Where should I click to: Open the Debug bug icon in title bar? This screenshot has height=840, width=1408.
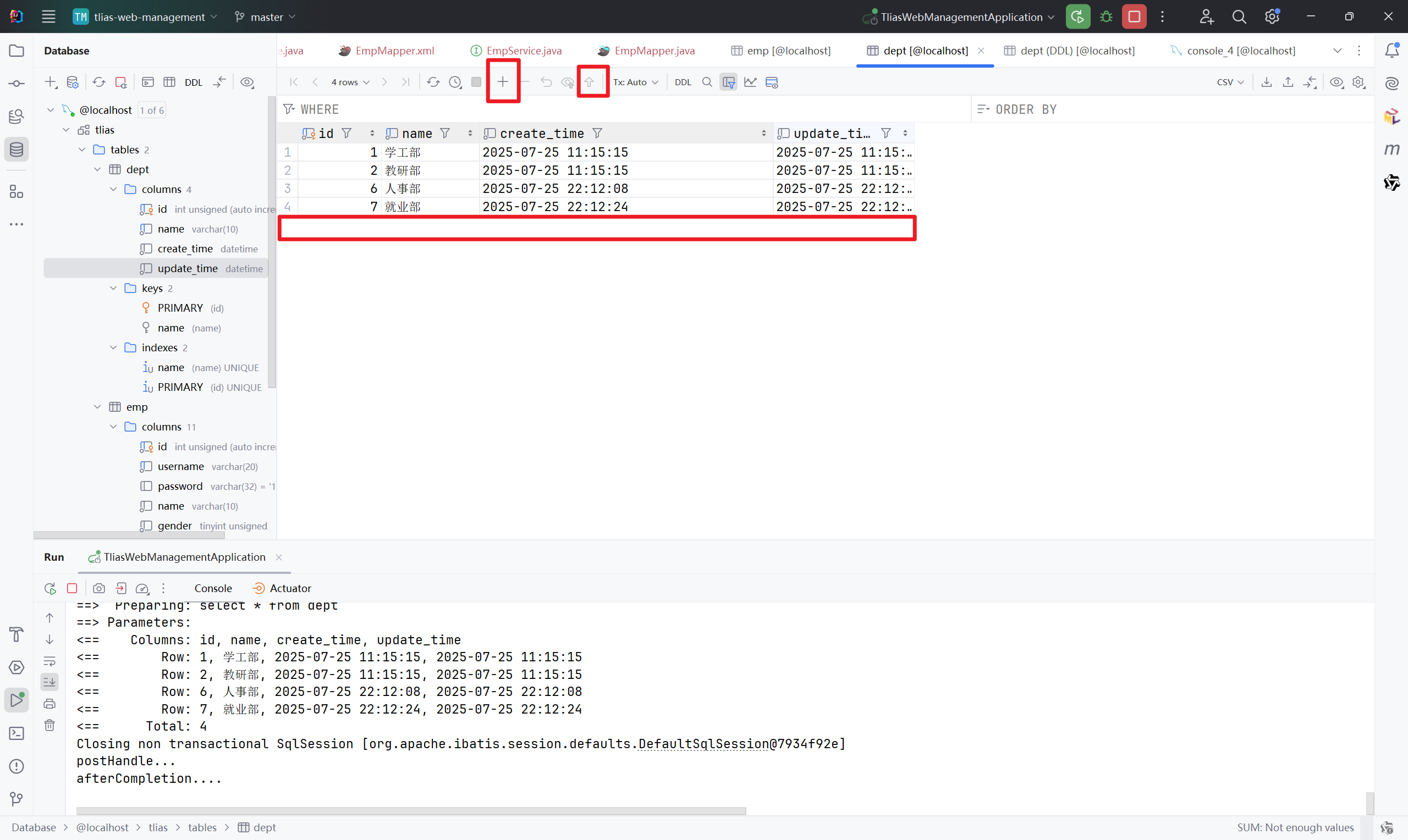click(1105, 17)
